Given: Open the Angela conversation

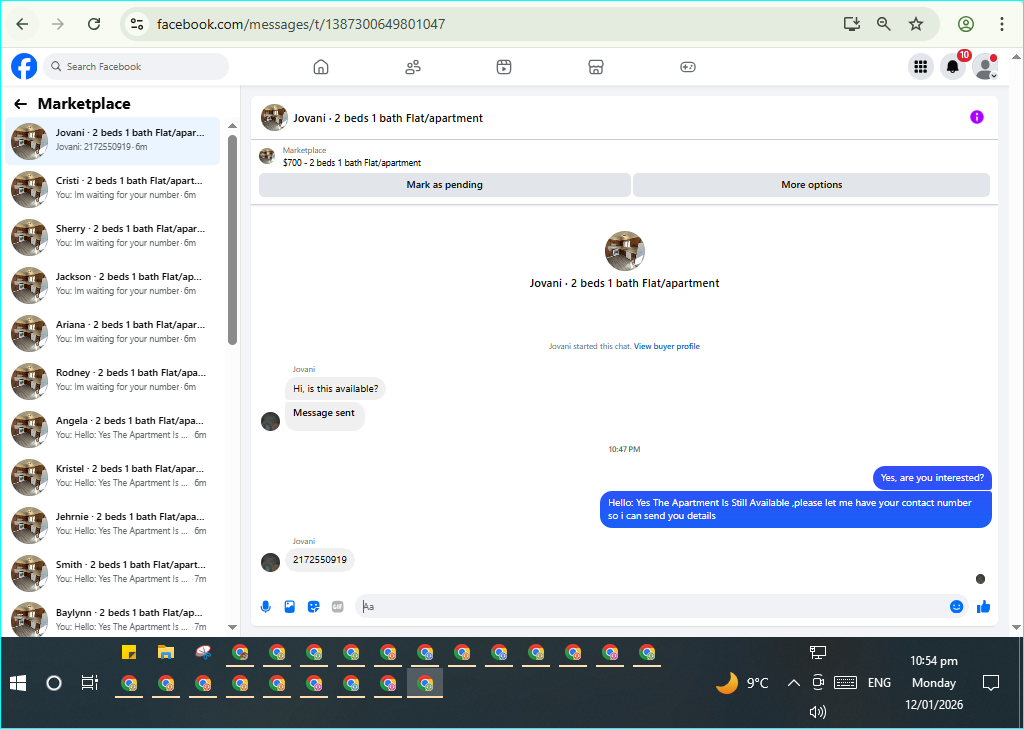Looking at the screenshot, I should [x=112, y=429].
